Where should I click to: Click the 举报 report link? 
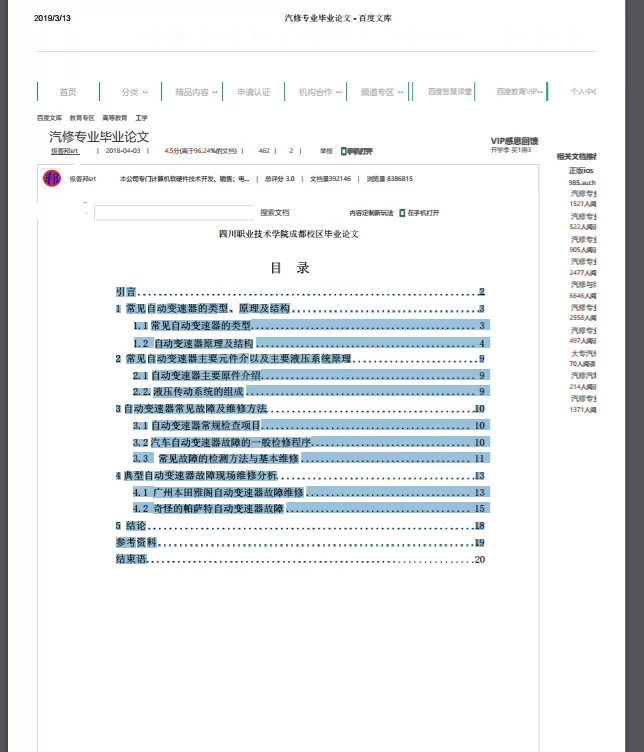click(326, 151)
